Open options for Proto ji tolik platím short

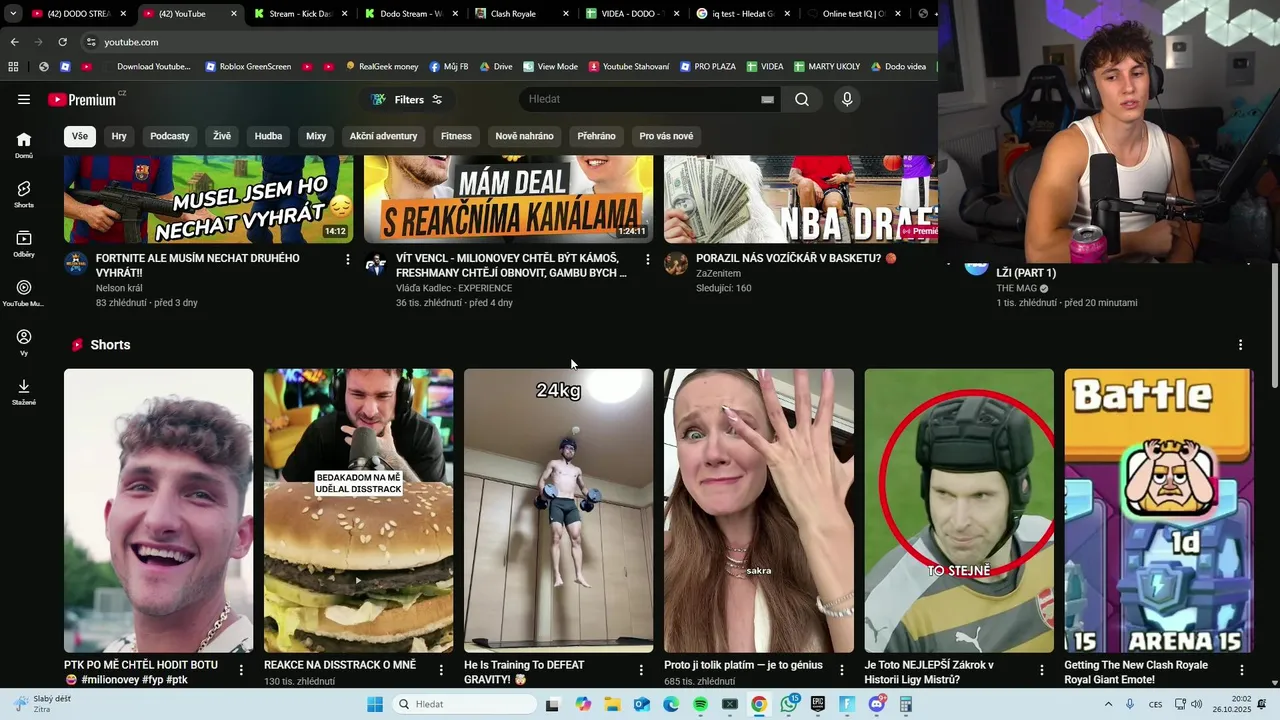(x=841, y=670)
